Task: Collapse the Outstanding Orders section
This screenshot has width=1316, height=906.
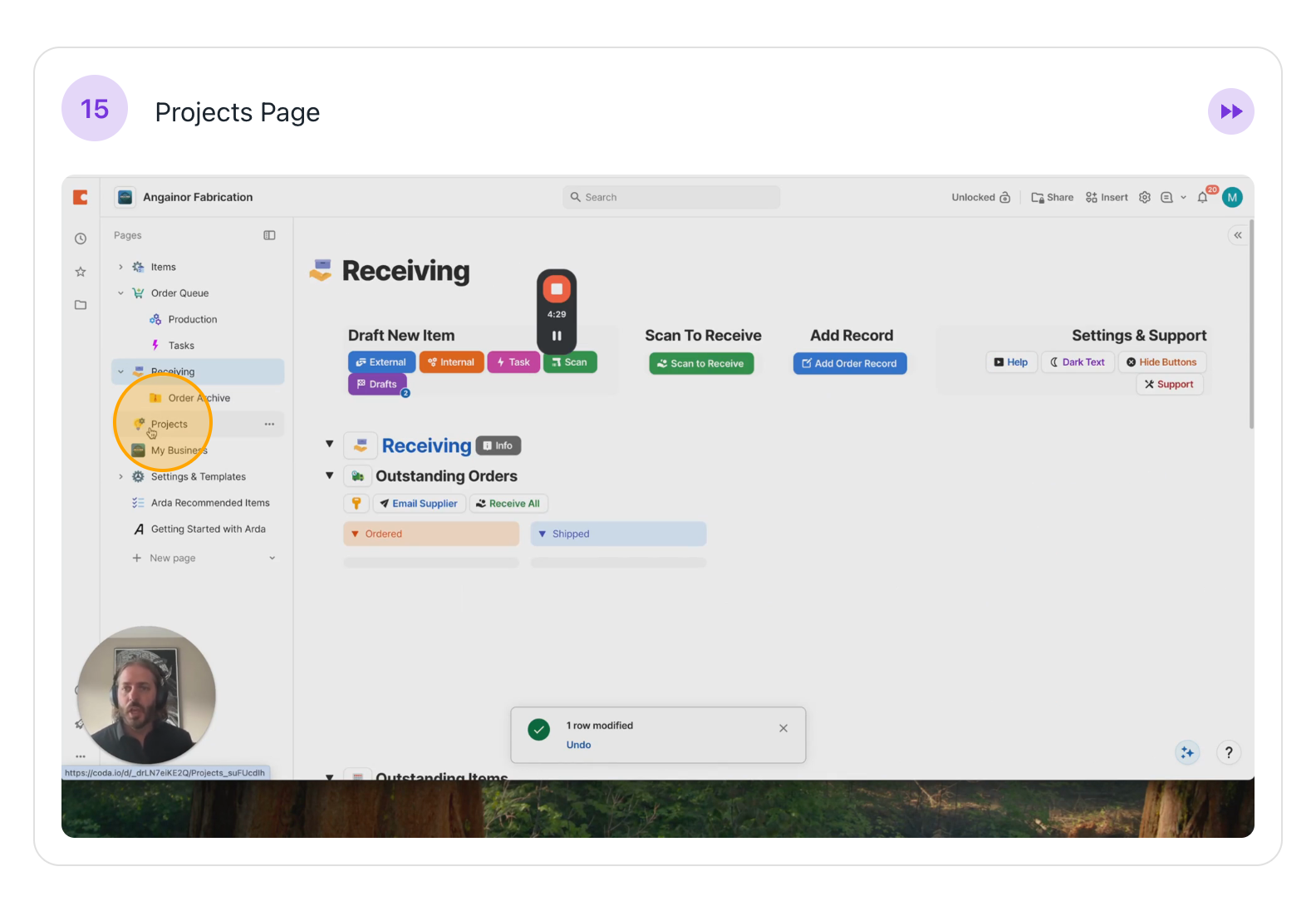Action: (329, 475)
